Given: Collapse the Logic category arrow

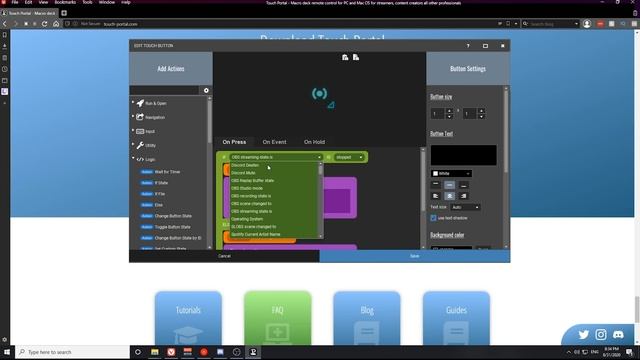Looking at the screenshot, I should pos(133,158).
